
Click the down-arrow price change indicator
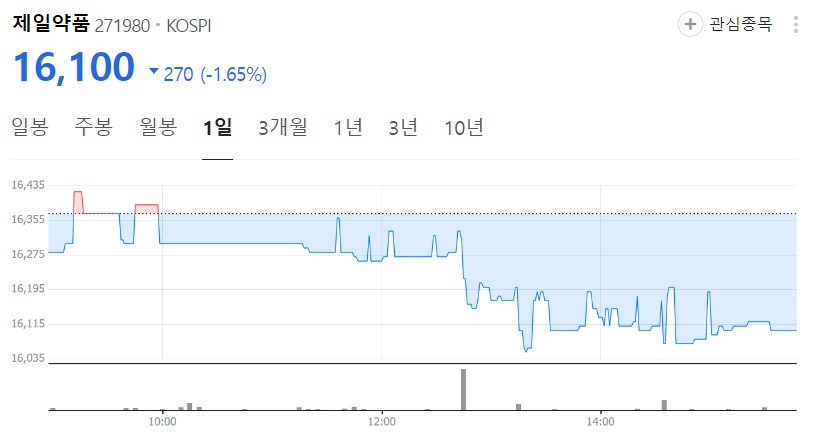pos(154,71)
